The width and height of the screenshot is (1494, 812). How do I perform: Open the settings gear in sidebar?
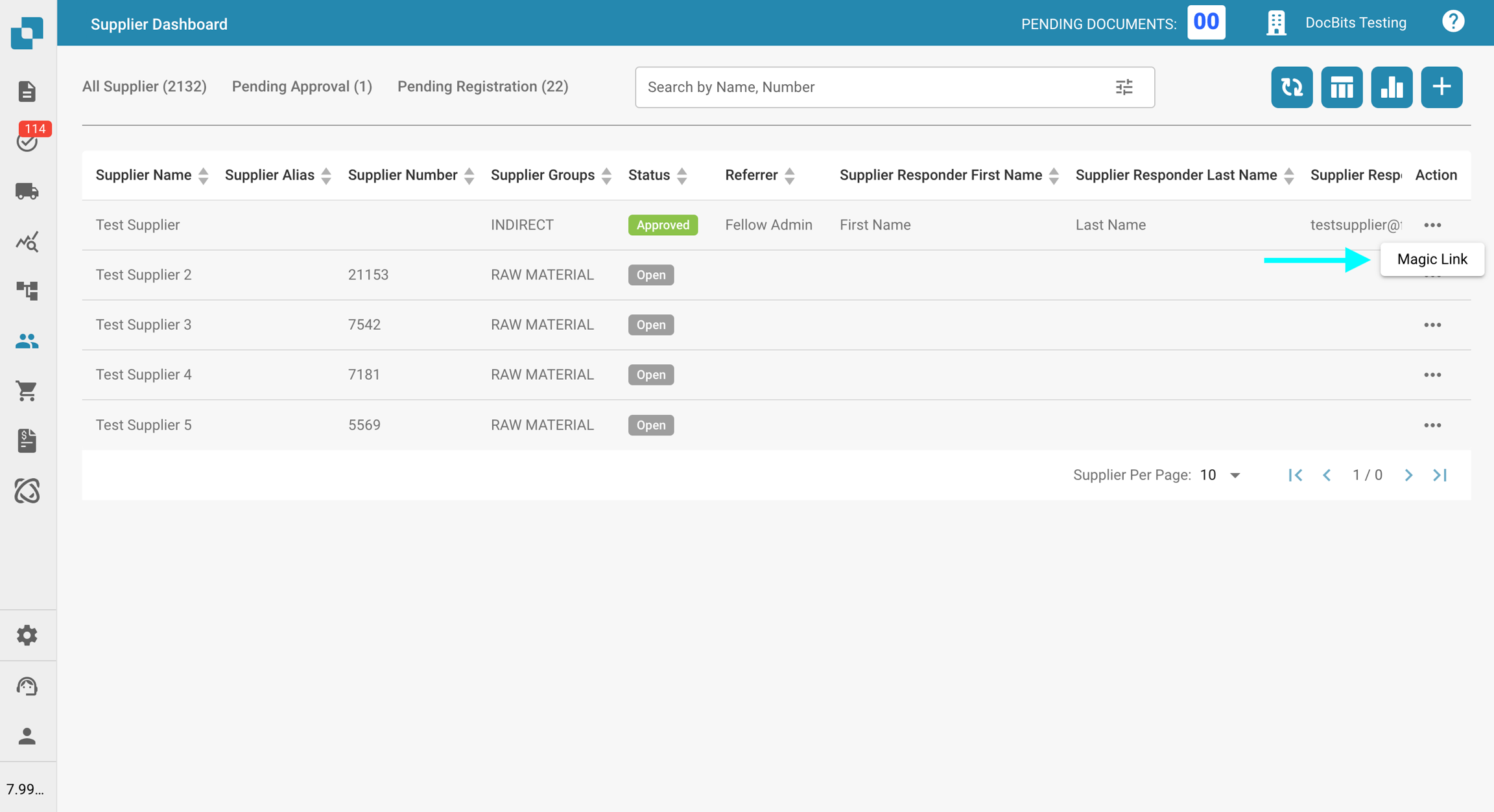click(x=27, y=635)
